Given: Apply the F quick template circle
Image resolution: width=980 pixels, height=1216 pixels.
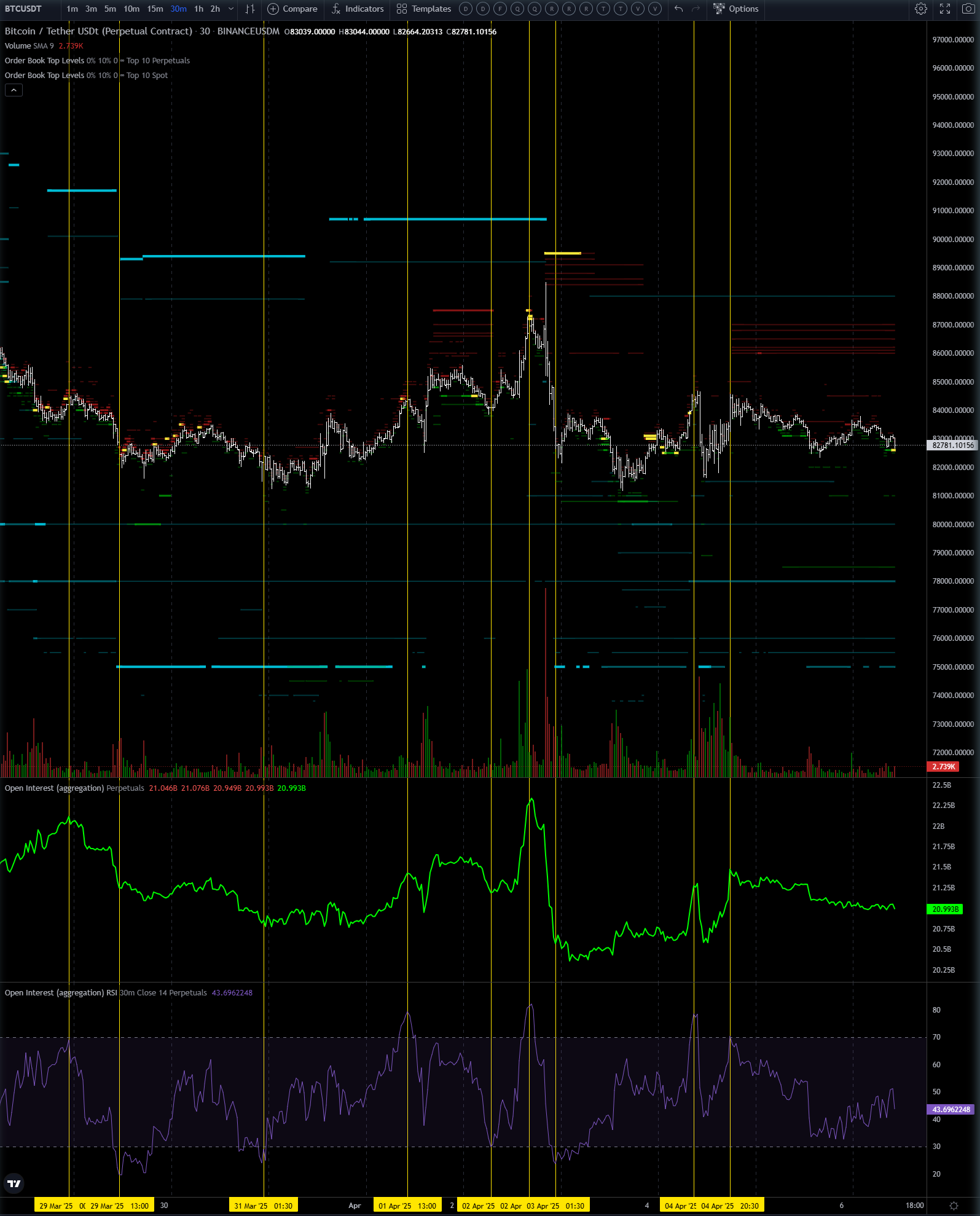Looking at the screenshot, I should (500, 9).
